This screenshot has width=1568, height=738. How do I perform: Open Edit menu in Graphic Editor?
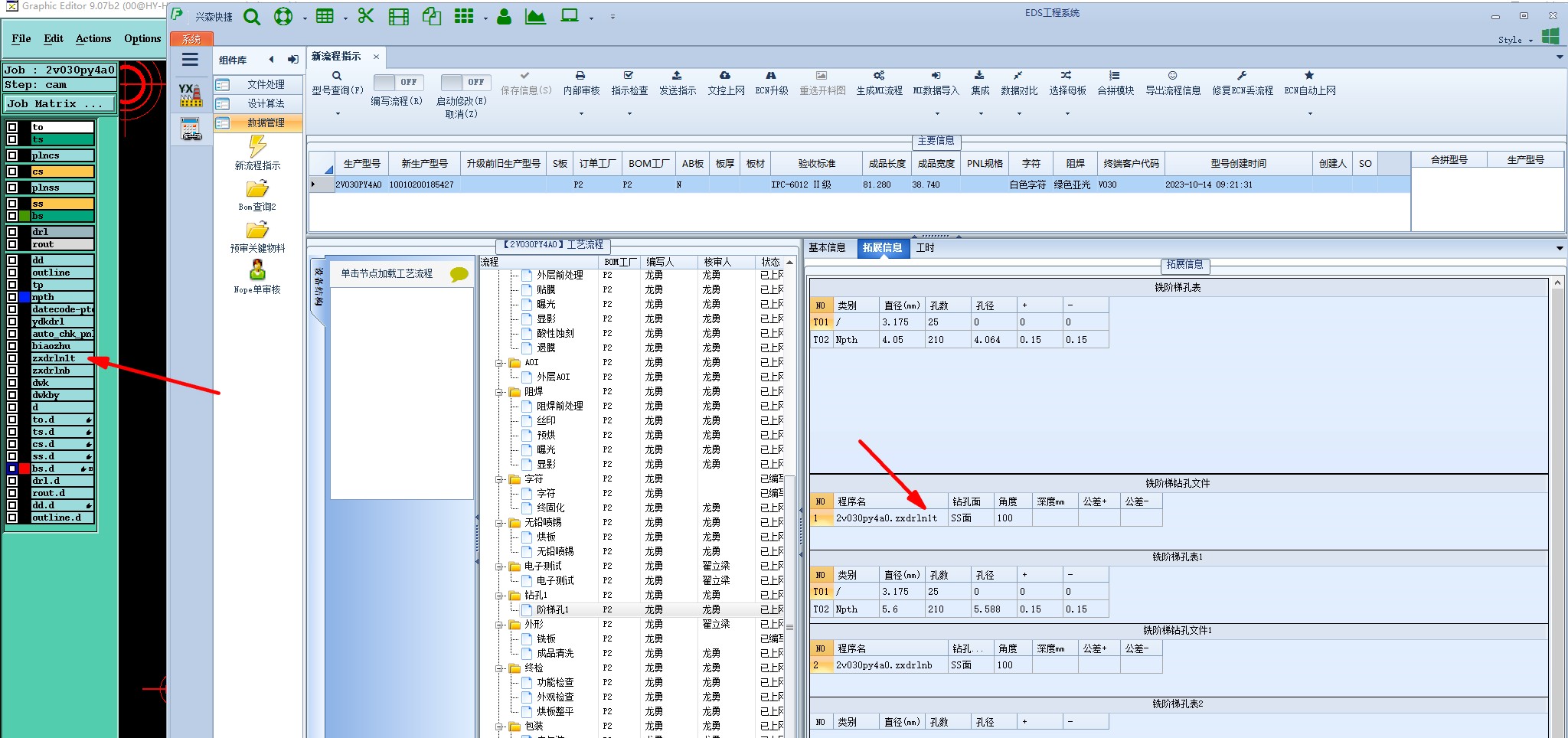pyautogui.click(x=54, y=38)
